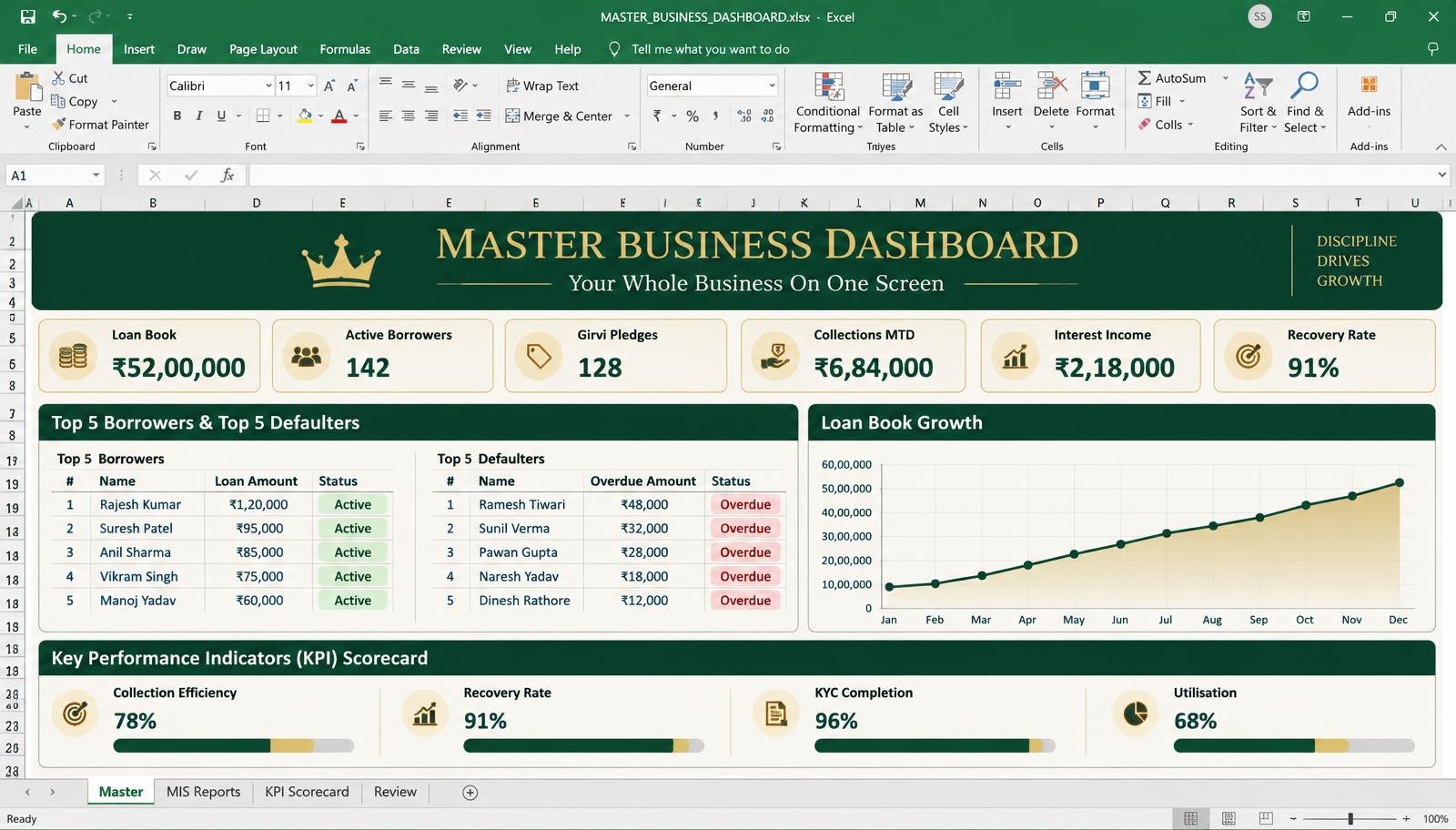Viewport: 1456px width, 830px height.
Task: Click the Fill button in Editing group
Action: pos(1155,101)
